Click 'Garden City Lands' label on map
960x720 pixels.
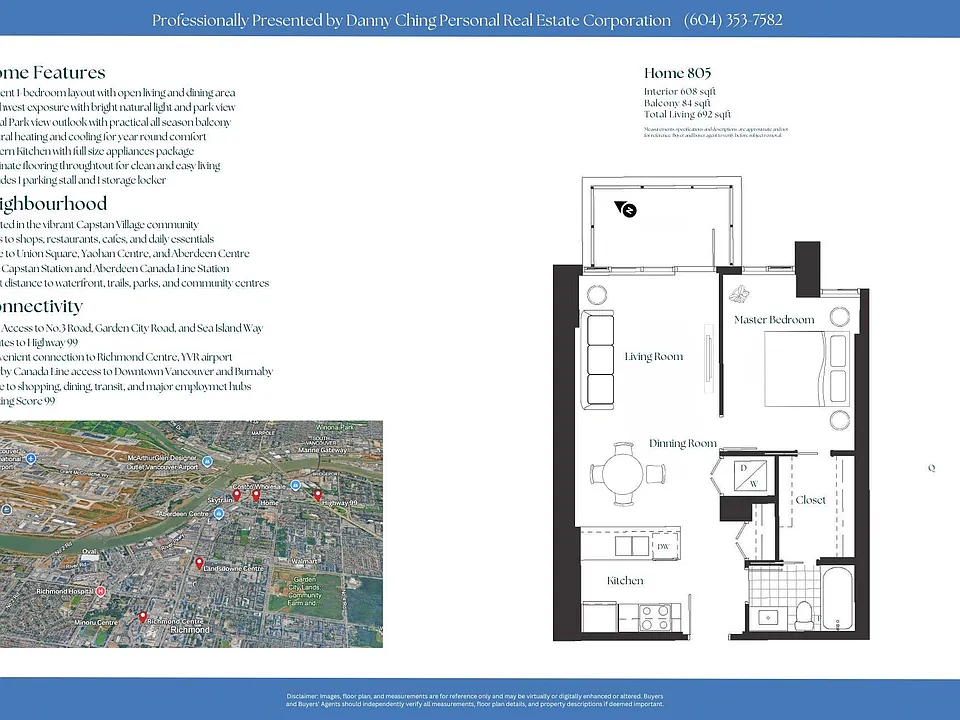(x=304, y=587)
